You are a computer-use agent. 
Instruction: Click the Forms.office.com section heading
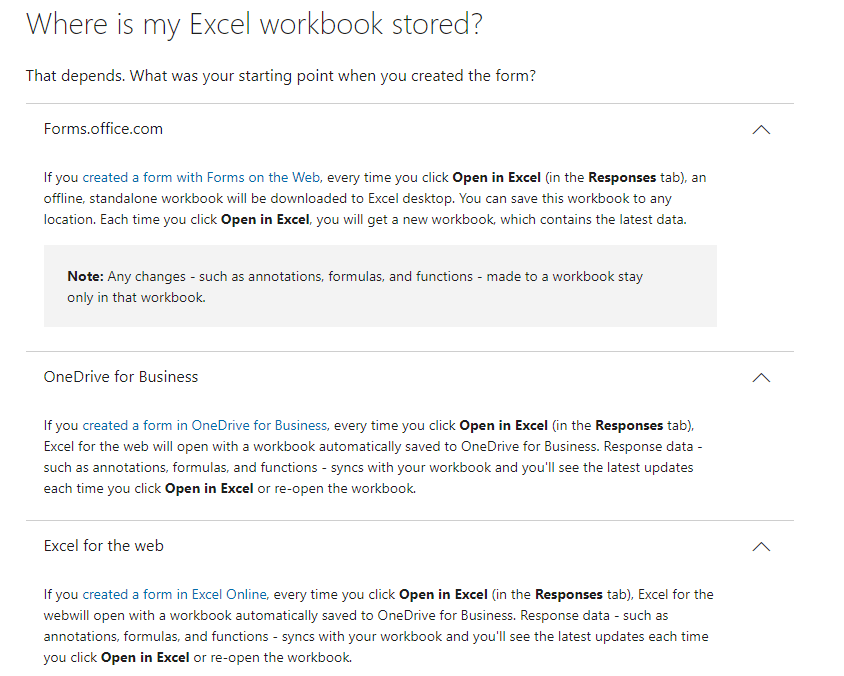(103, 129)
